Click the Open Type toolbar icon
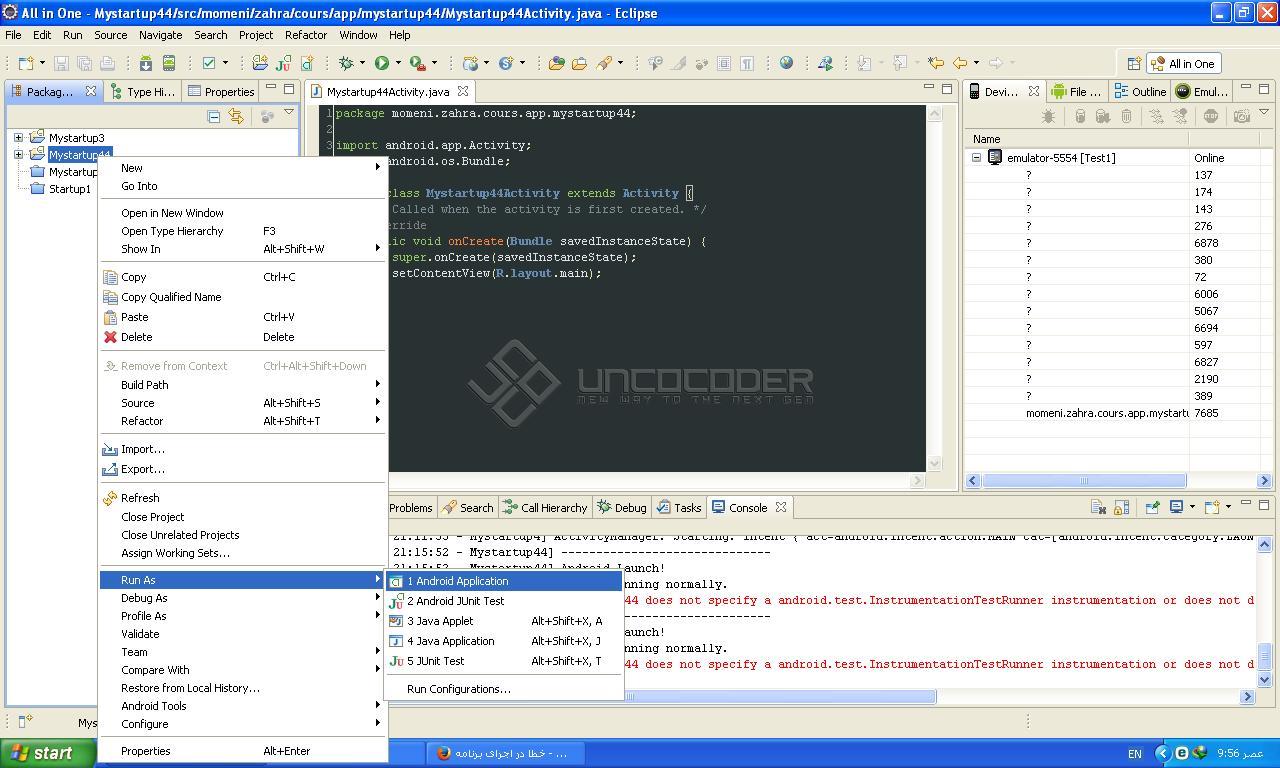Image resolution: width=1280 pixels, height=768 pixels. click(x=557, y=63)
